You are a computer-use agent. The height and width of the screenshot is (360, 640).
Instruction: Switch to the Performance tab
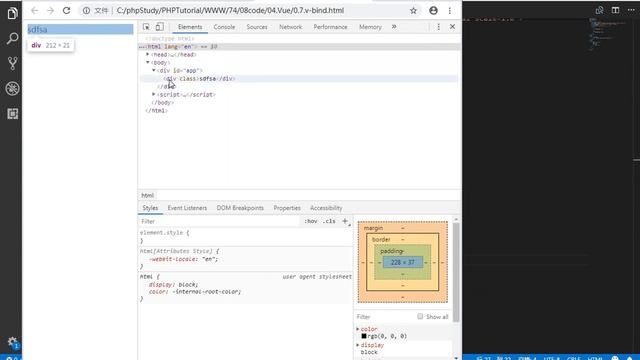tap(330, 27)
